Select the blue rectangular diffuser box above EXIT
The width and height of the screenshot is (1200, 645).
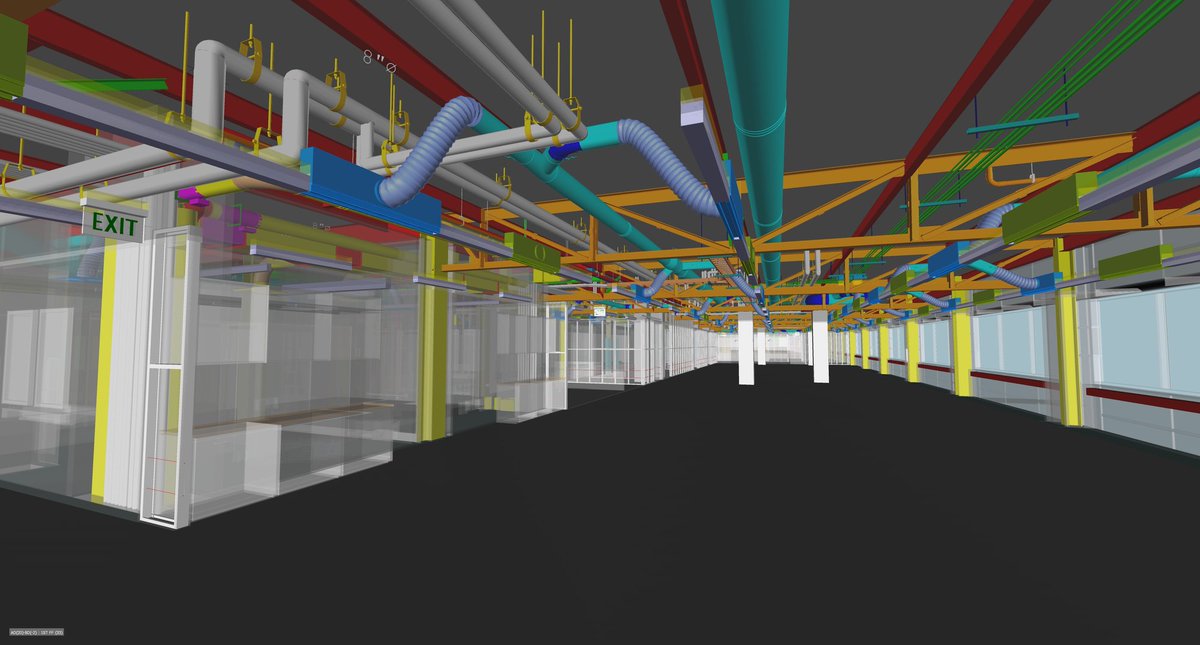point(370,192)
